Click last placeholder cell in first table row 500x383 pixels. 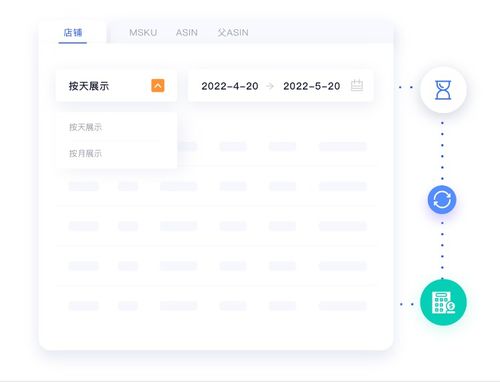point(343,146)
